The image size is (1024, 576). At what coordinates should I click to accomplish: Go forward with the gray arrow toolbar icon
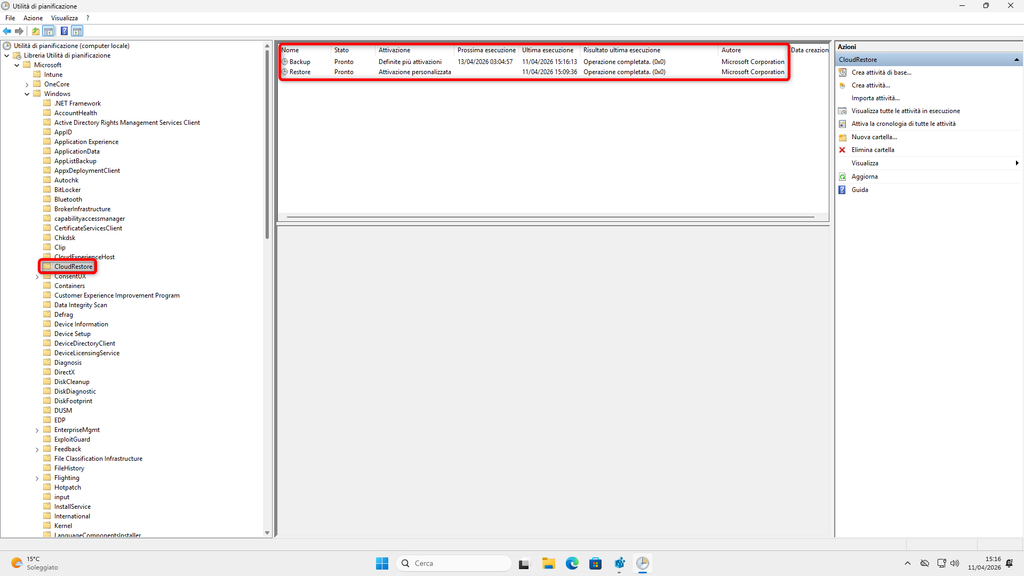pos(19,31)
